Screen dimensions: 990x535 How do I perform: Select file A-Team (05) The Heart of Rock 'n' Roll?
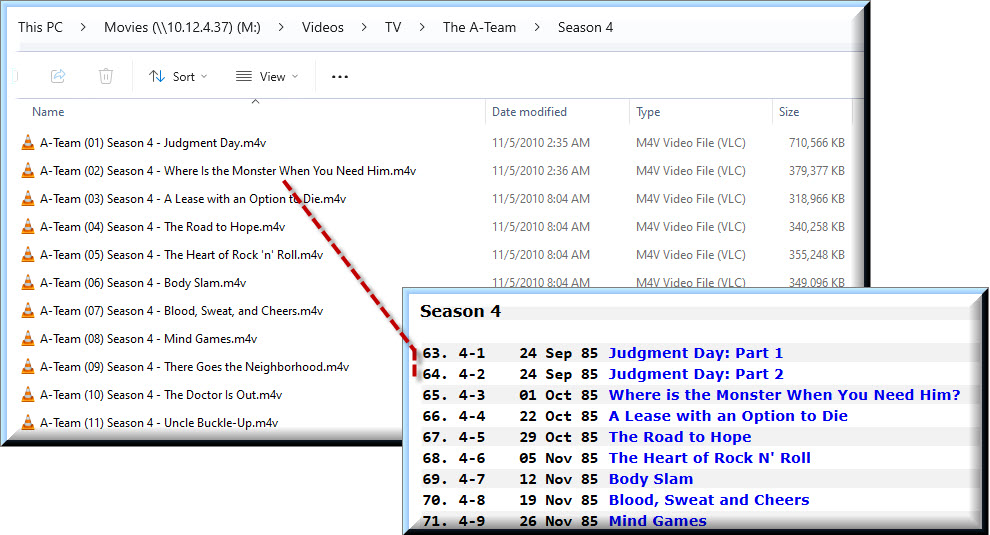181,255
